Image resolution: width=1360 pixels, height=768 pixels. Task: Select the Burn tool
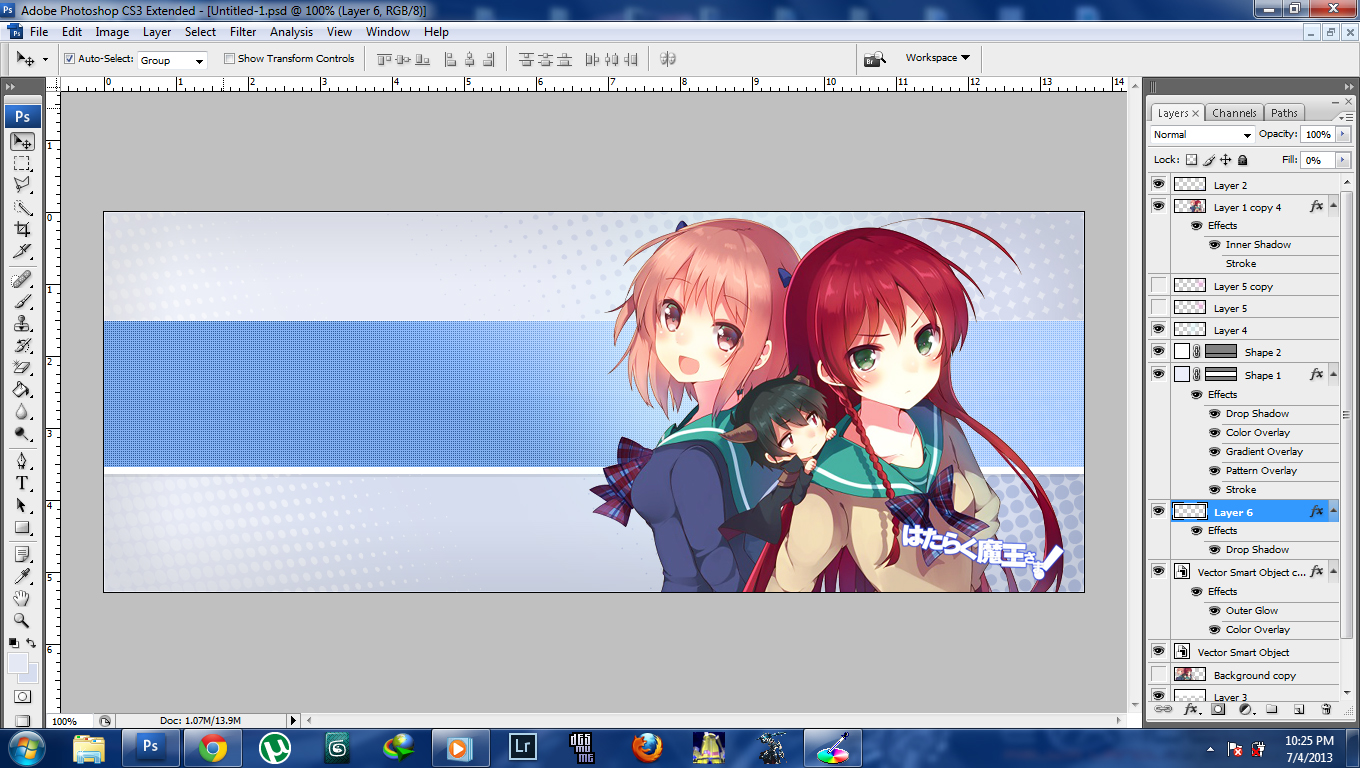(x=22, y=433)
